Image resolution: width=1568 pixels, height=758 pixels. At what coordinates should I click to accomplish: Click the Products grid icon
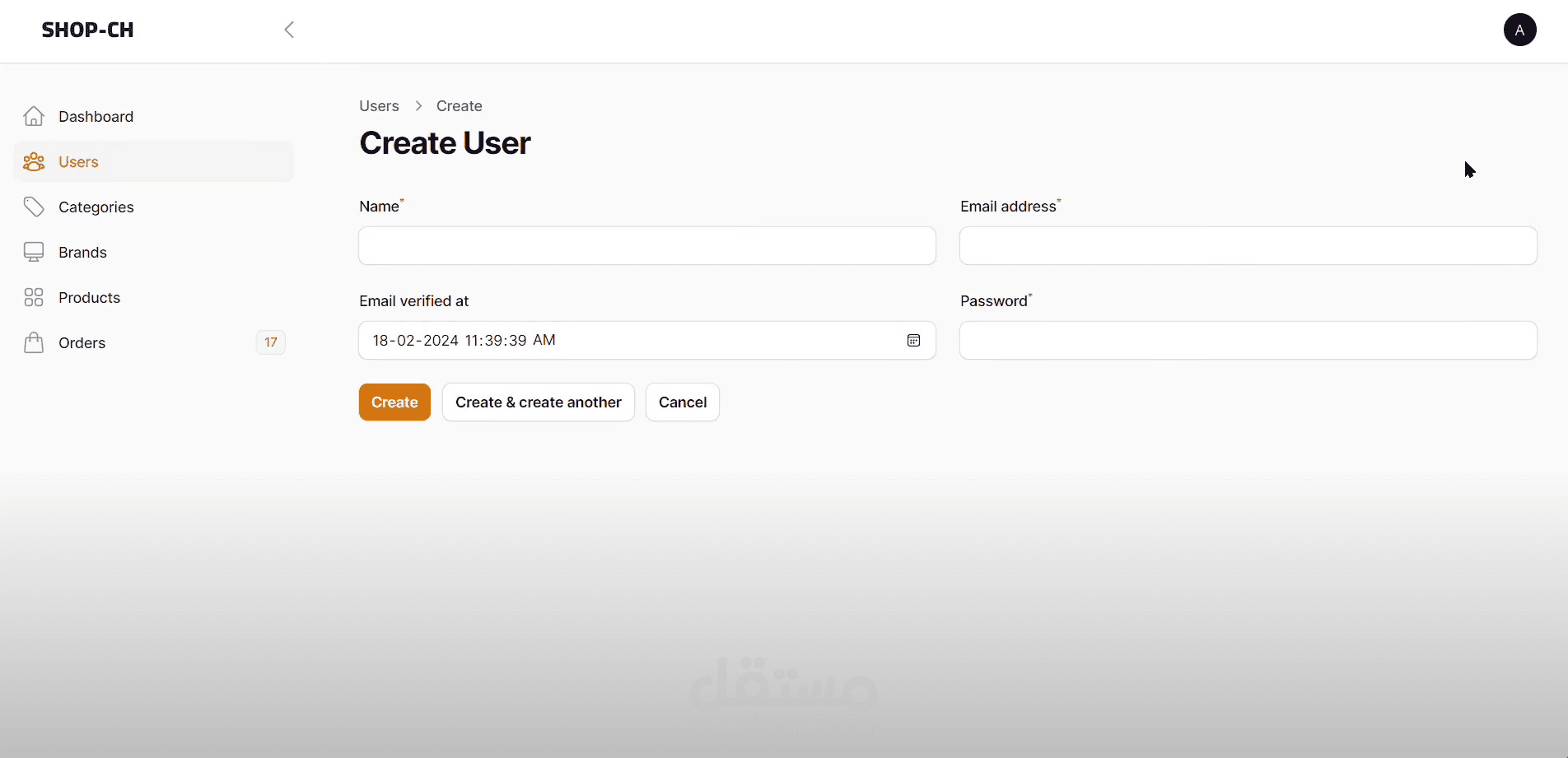click(34, 297)
